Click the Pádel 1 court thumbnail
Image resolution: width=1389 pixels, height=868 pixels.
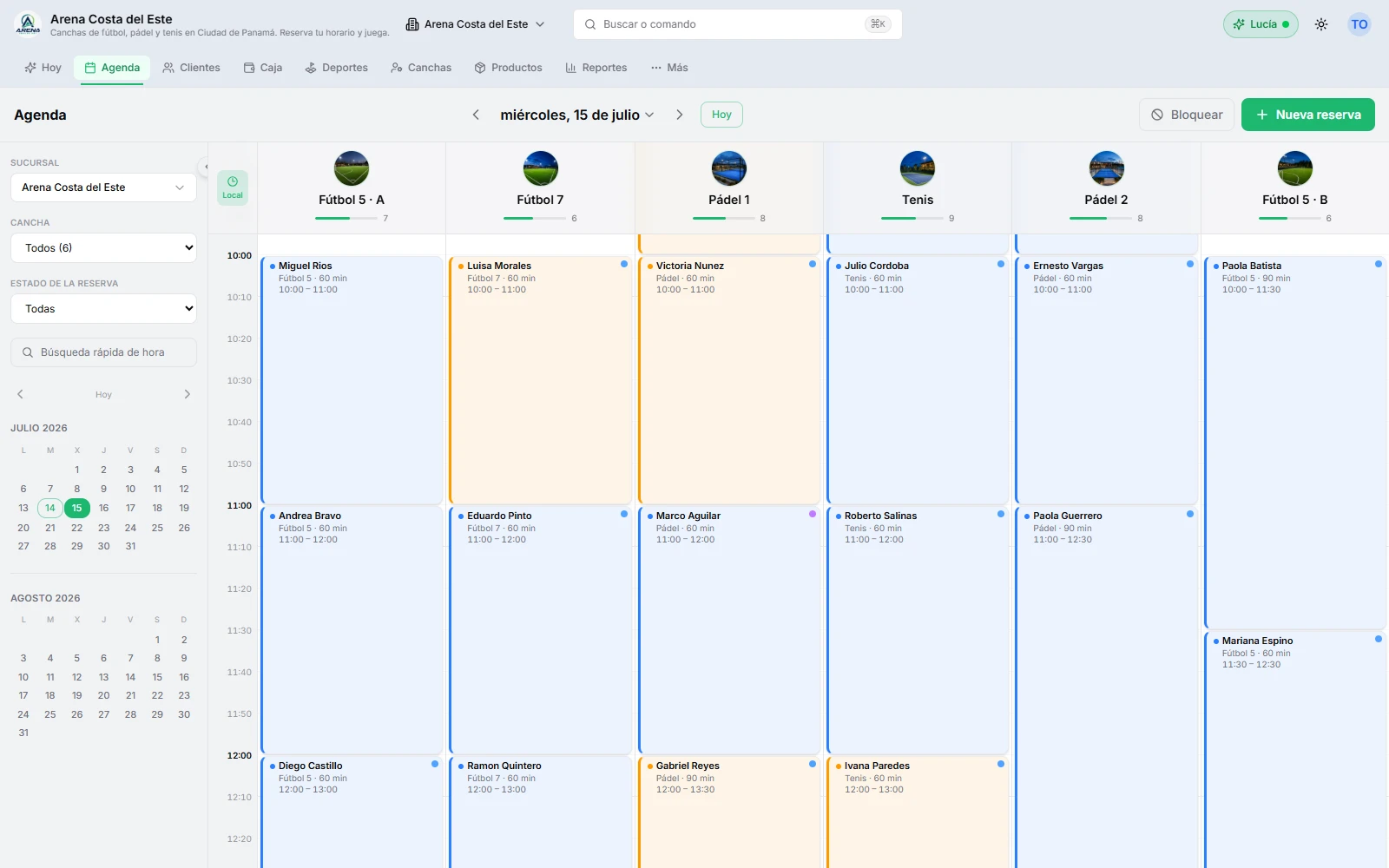(x=729, y=168)
